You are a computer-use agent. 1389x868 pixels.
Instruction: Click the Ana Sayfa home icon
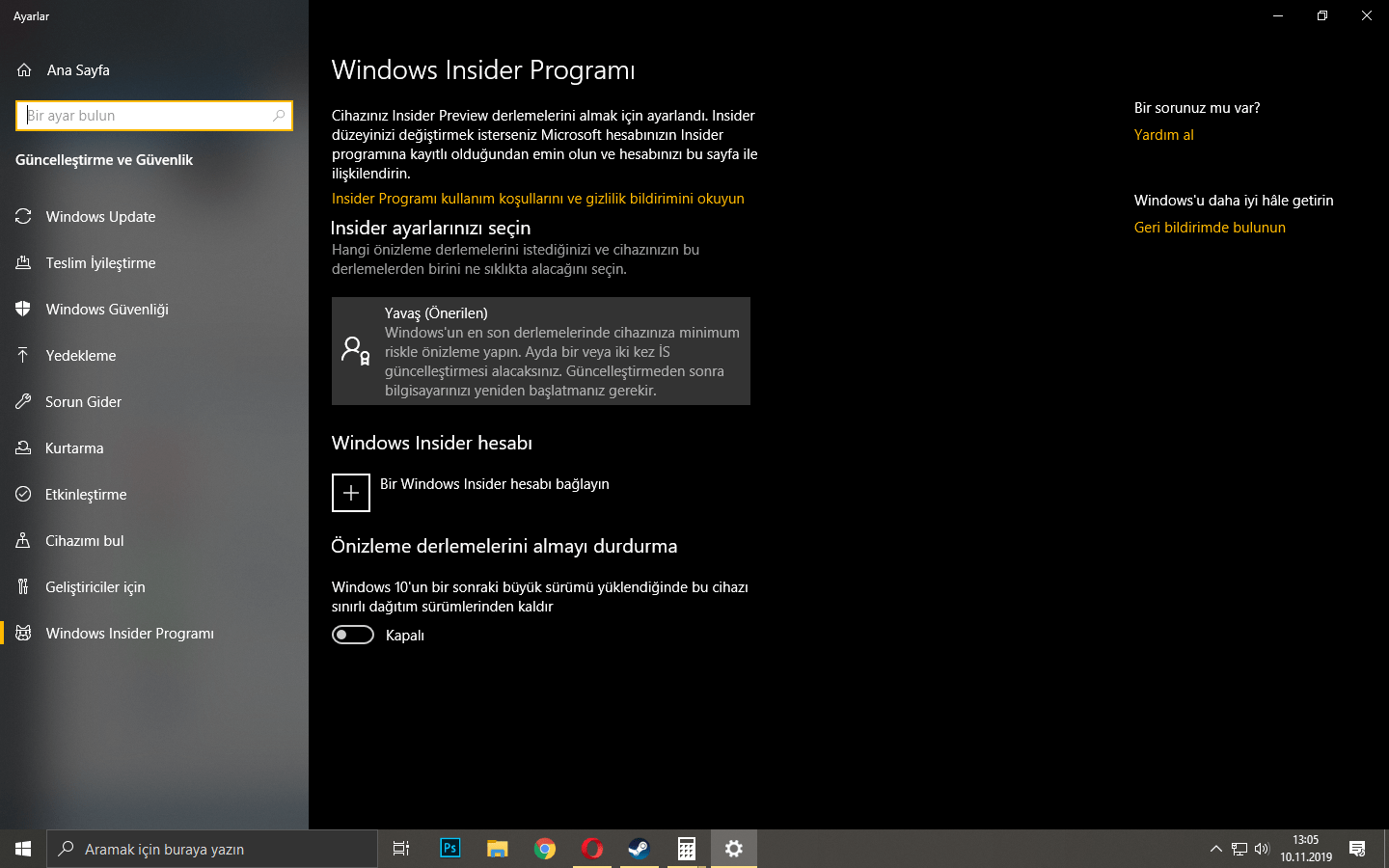(24, 70)
